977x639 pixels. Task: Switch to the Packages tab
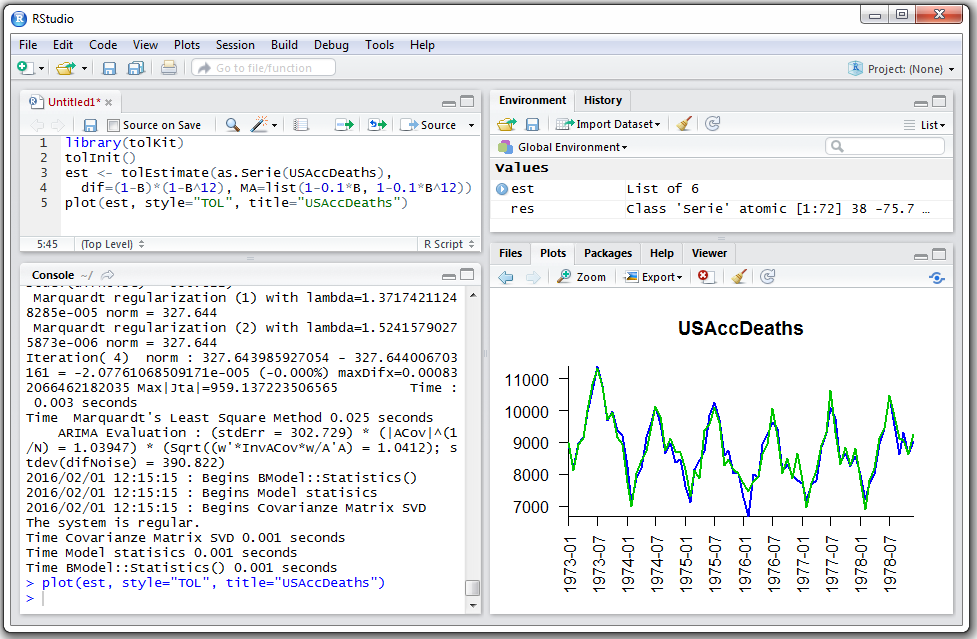click(x=608, y=253)
